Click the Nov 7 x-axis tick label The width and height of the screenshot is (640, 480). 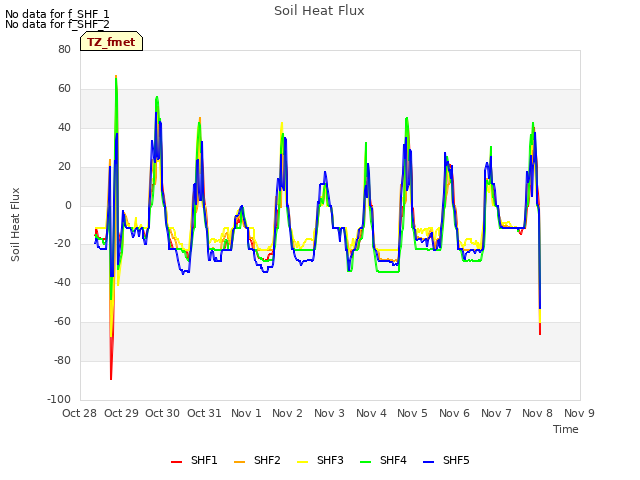tap(496, 413)
